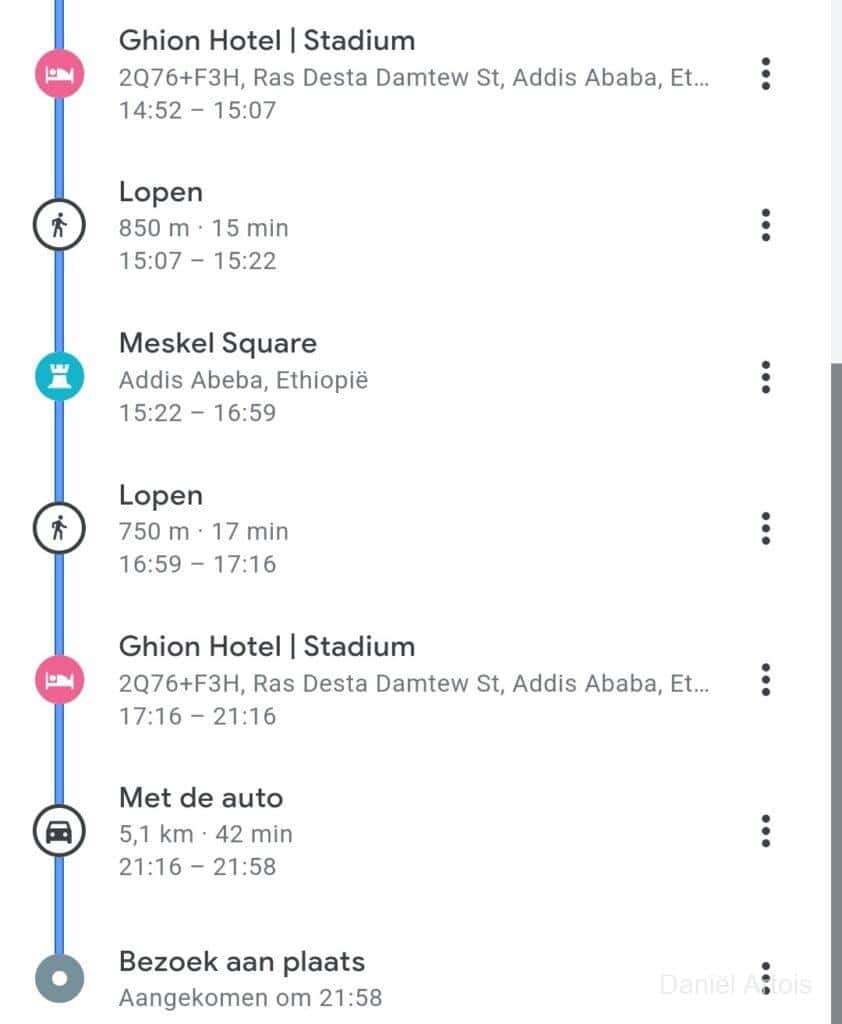Click the walking icon for the 850 m walk
The width and height of the screenshot is (842, 1024).
click(x=59, y=226)
